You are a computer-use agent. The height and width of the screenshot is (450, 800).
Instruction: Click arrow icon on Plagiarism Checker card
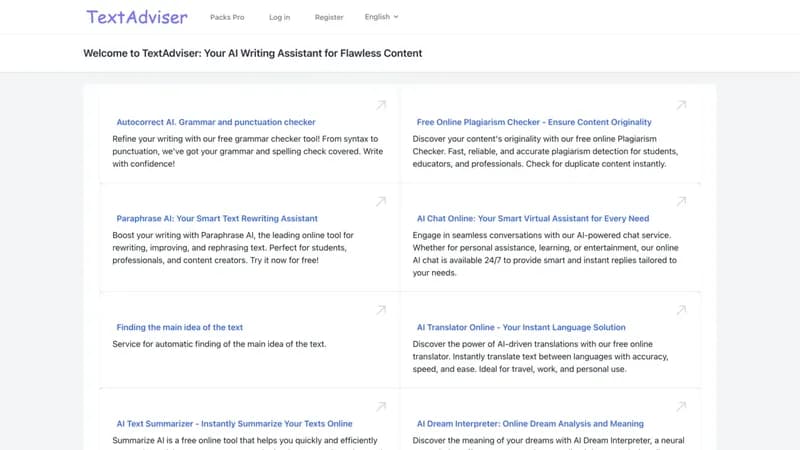(681, 105)
